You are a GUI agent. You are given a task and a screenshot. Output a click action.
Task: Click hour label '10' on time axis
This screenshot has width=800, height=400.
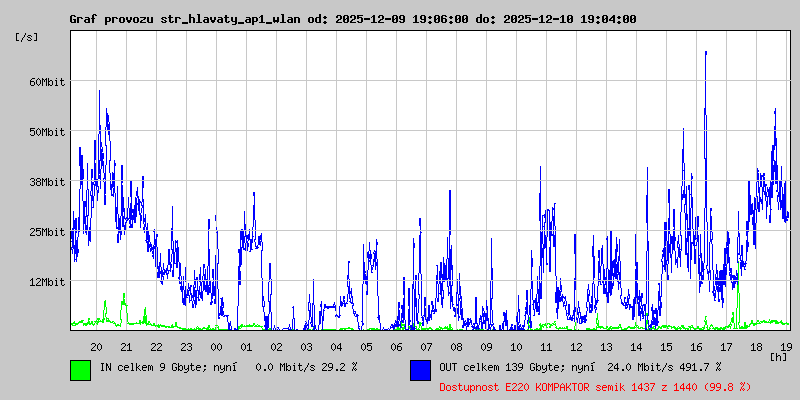pos(516,347)
